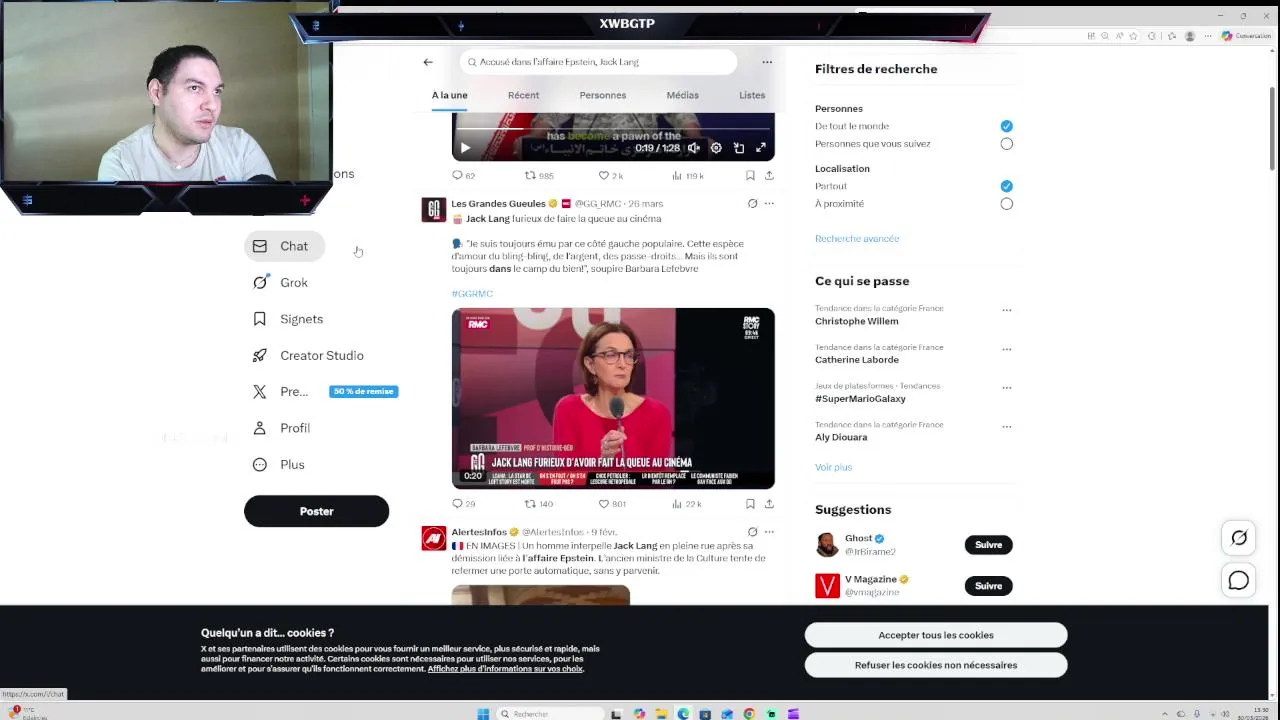1280x720 pixels.
Task: Select 'À proximité' location radio option
Action: click(x=1006, y=204)
